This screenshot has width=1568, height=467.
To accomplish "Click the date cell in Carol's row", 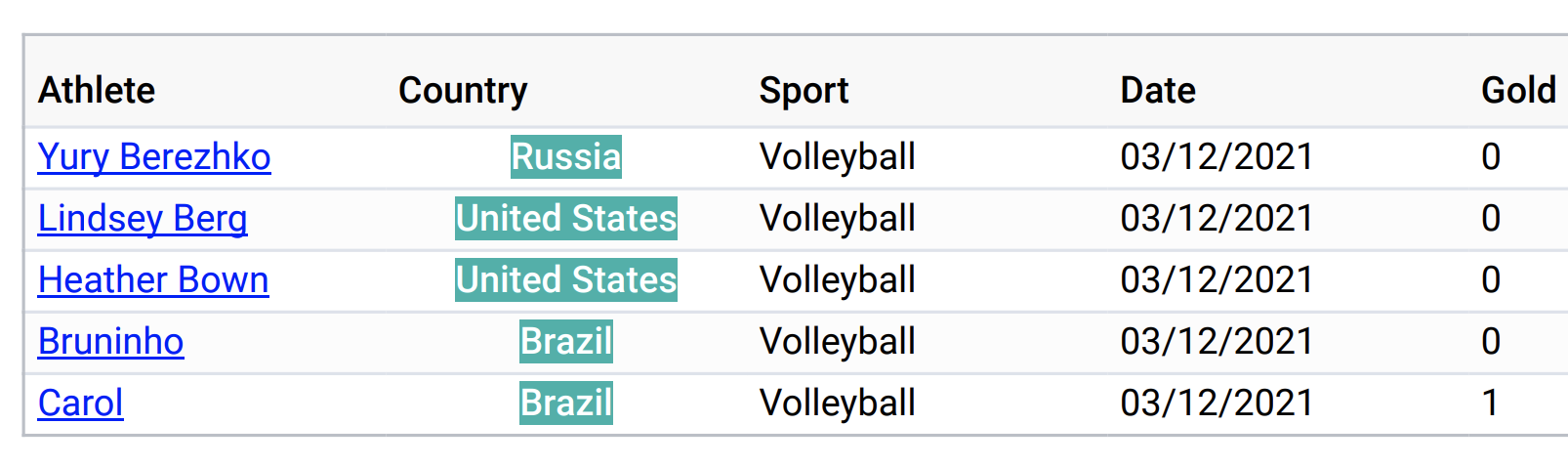I will 1217,403.
